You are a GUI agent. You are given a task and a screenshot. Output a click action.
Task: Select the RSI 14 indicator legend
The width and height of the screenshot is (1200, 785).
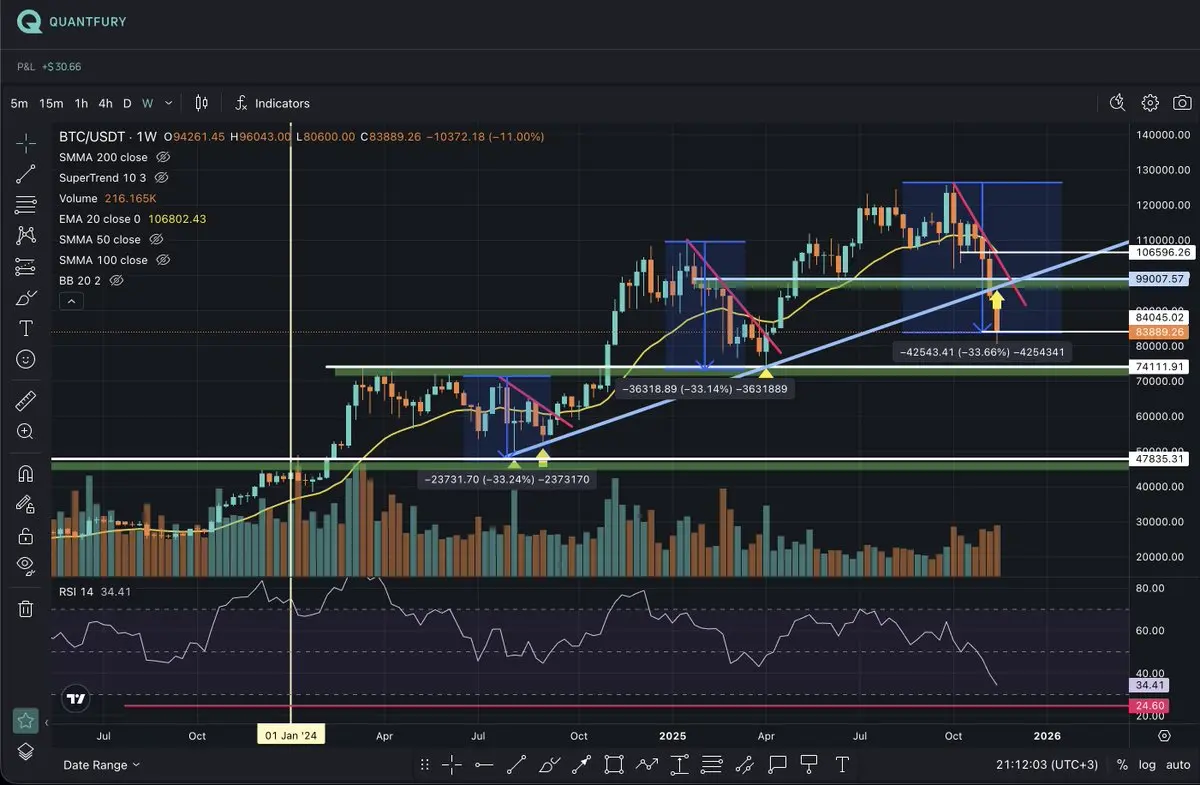pos(77,591)
